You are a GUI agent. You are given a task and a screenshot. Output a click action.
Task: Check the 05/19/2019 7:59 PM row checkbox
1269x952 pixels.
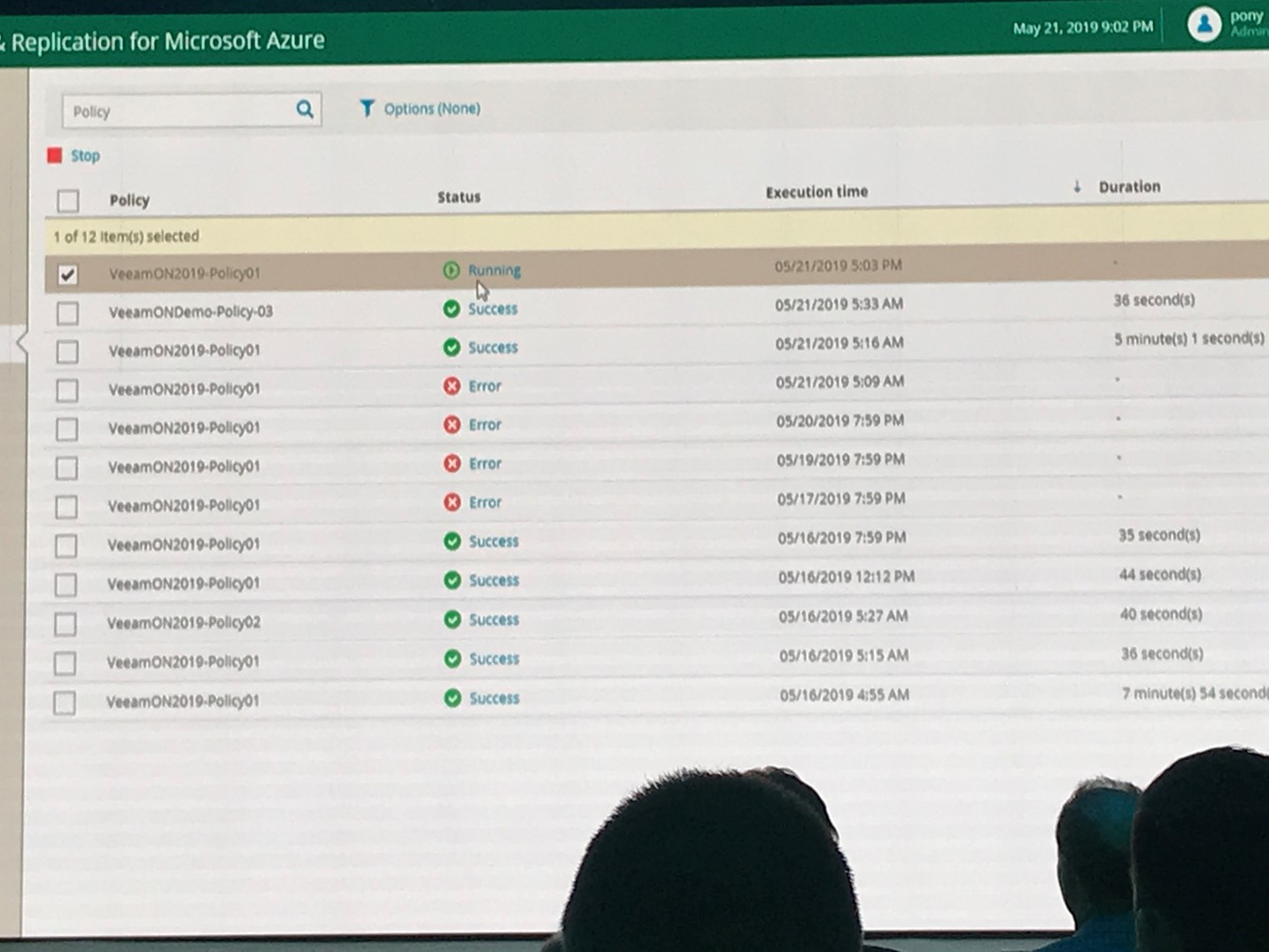click(x=66, y=468)
